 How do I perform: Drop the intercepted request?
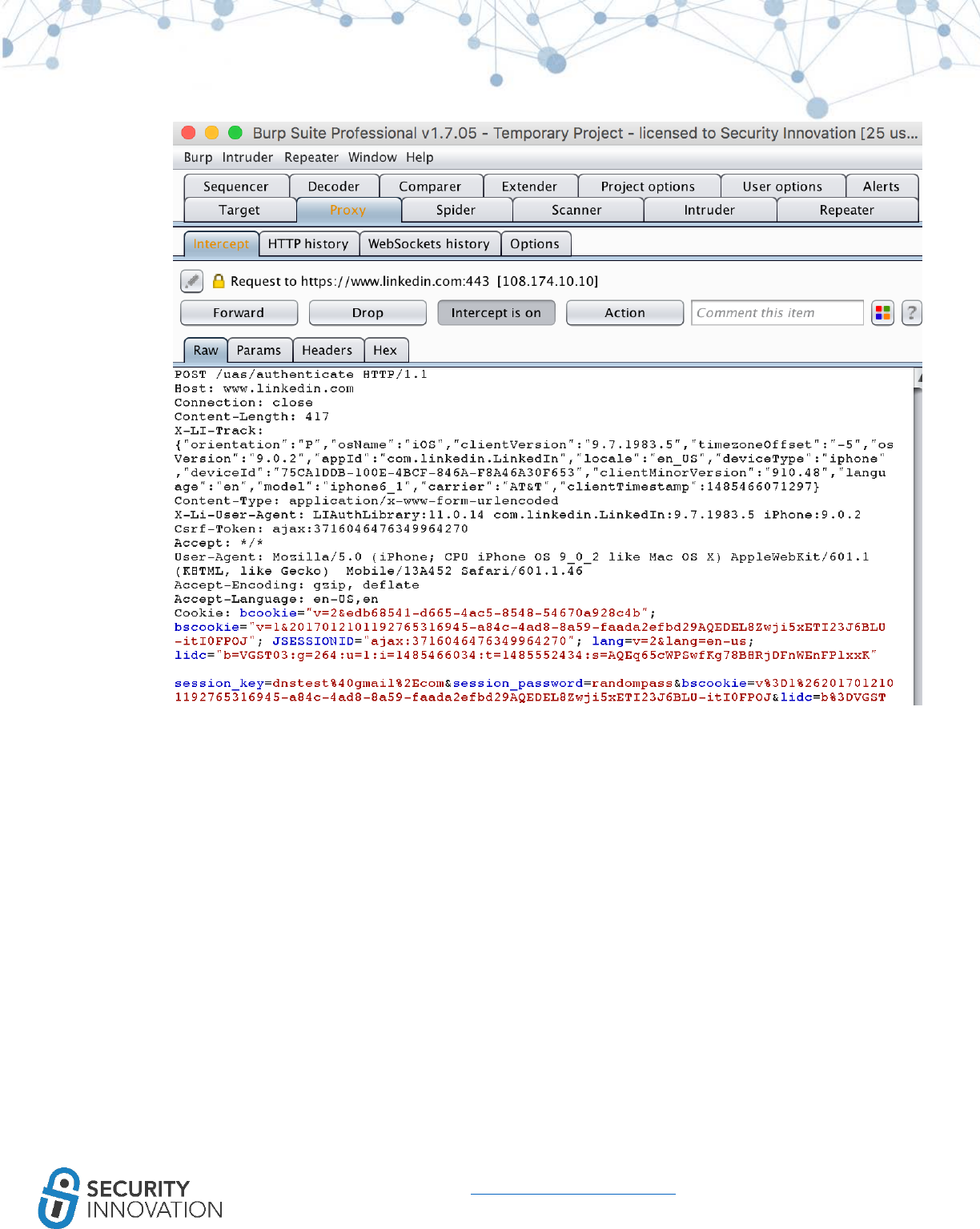[367, 313]
